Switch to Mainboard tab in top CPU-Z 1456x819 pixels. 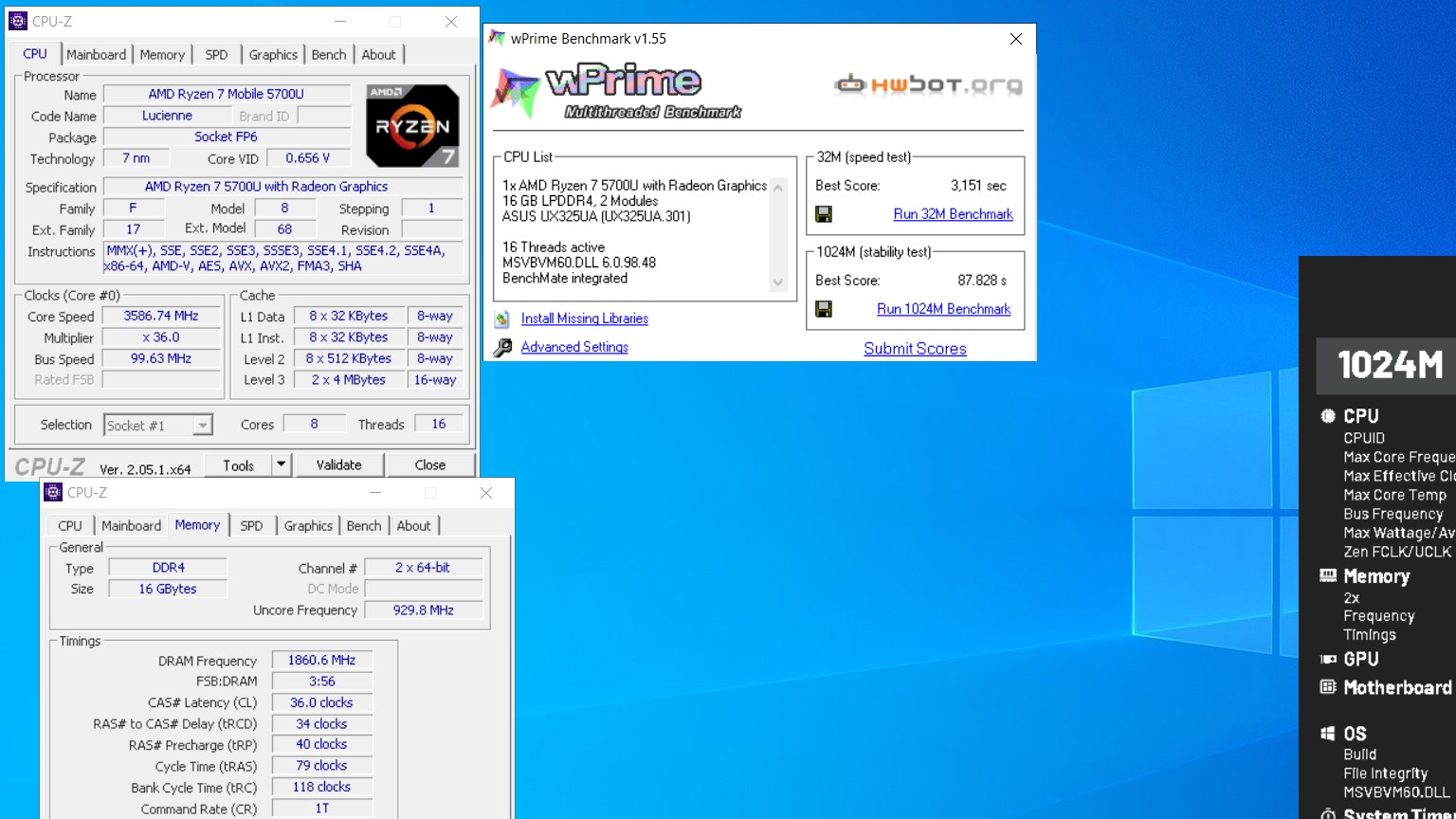(x=97, y=55)
